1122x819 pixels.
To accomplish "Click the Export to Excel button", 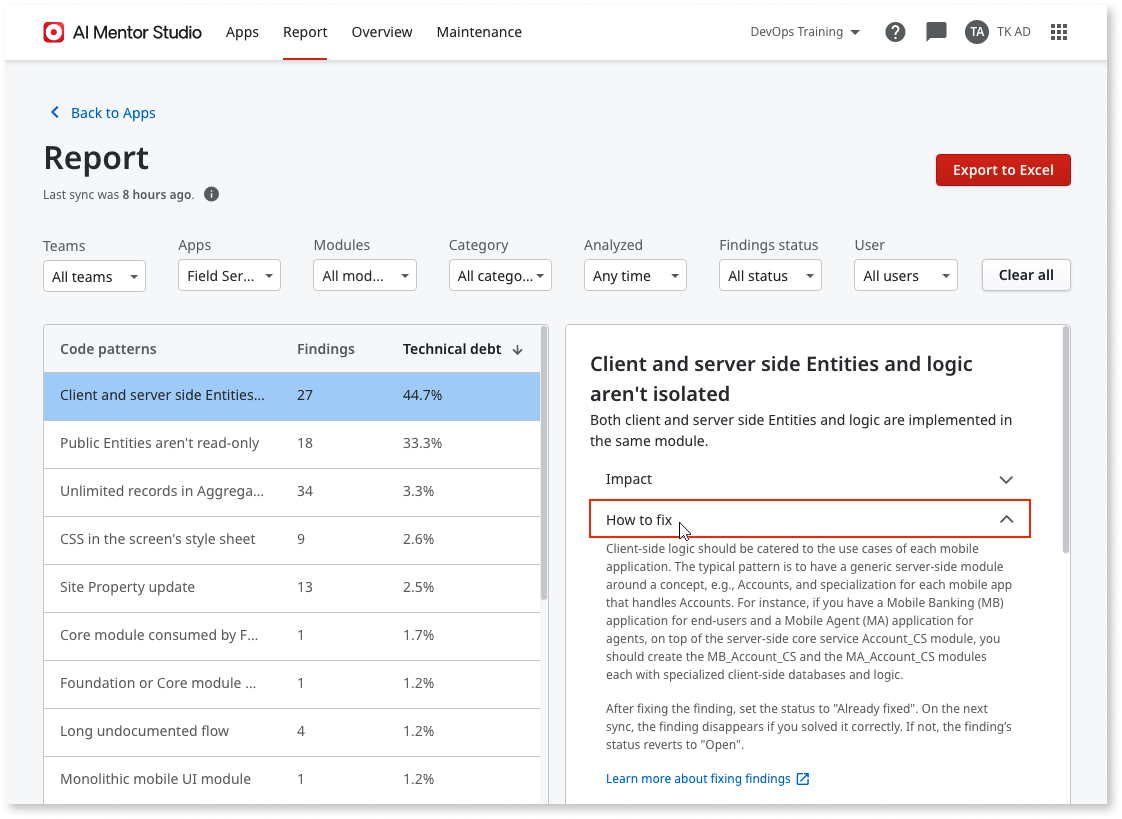I will pos(1003,170).
